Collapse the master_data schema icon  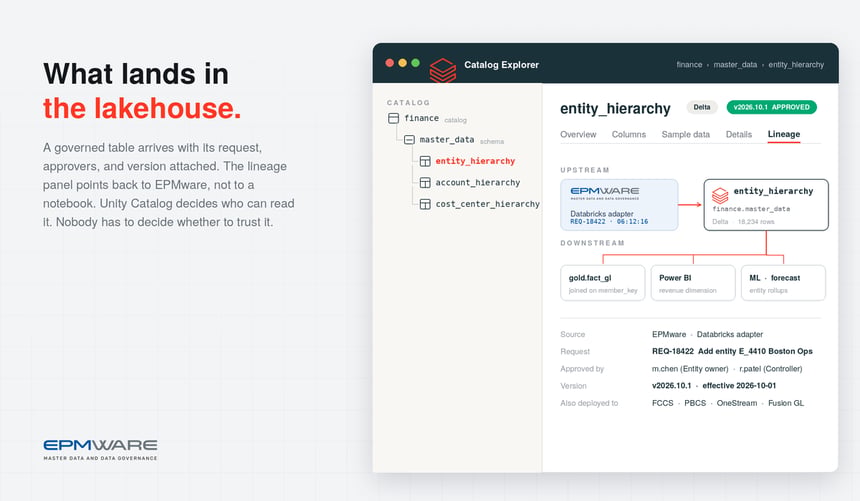[409, 139]
